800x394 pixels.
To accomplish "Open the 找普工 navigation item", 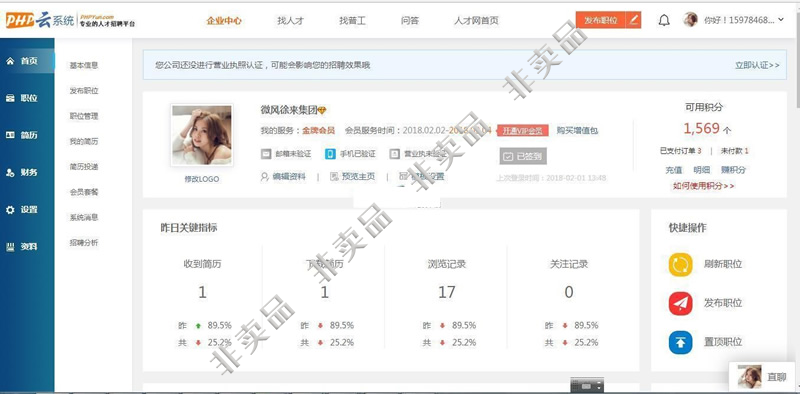I will (353, 21).
